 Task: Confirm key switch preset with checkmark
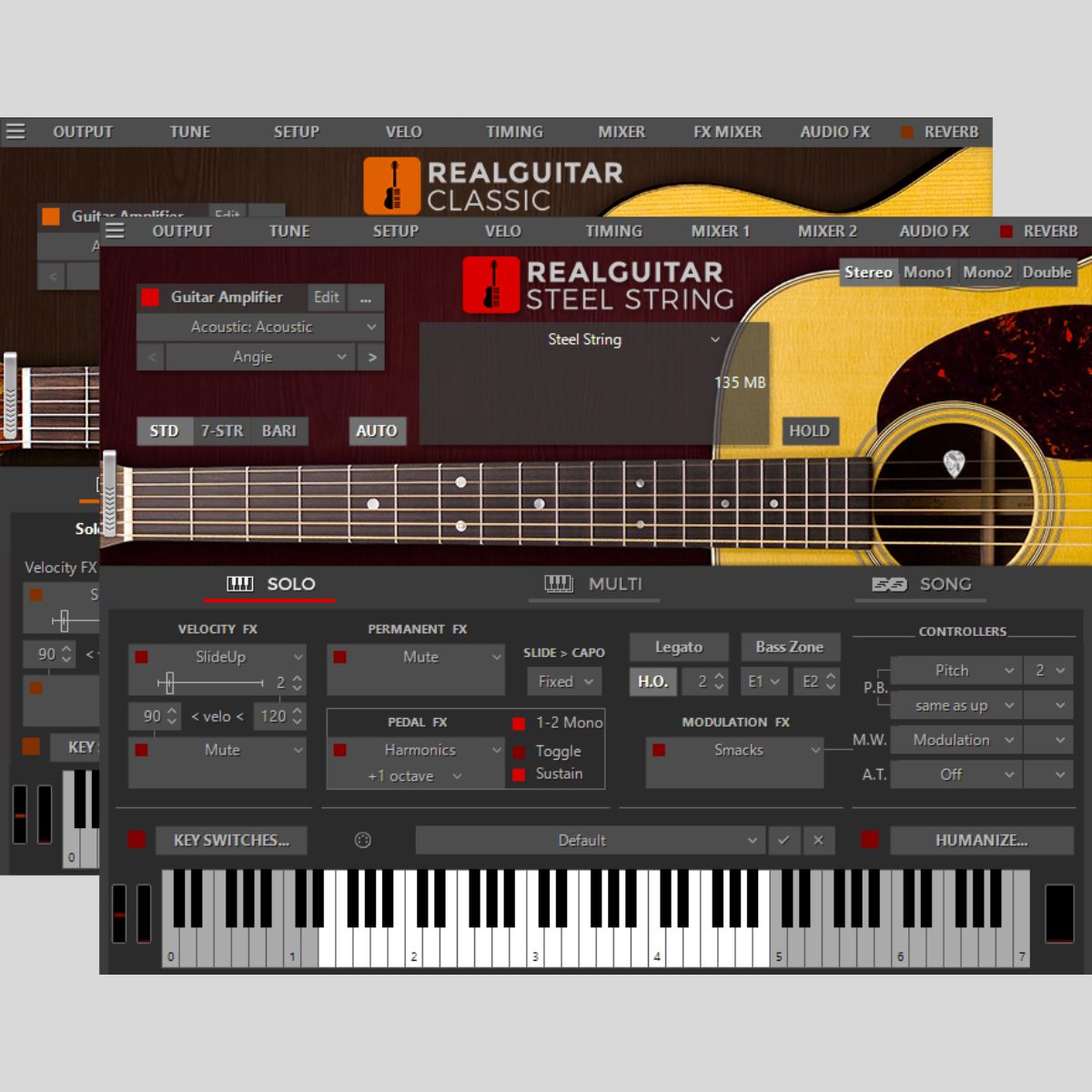coord(784,840)
